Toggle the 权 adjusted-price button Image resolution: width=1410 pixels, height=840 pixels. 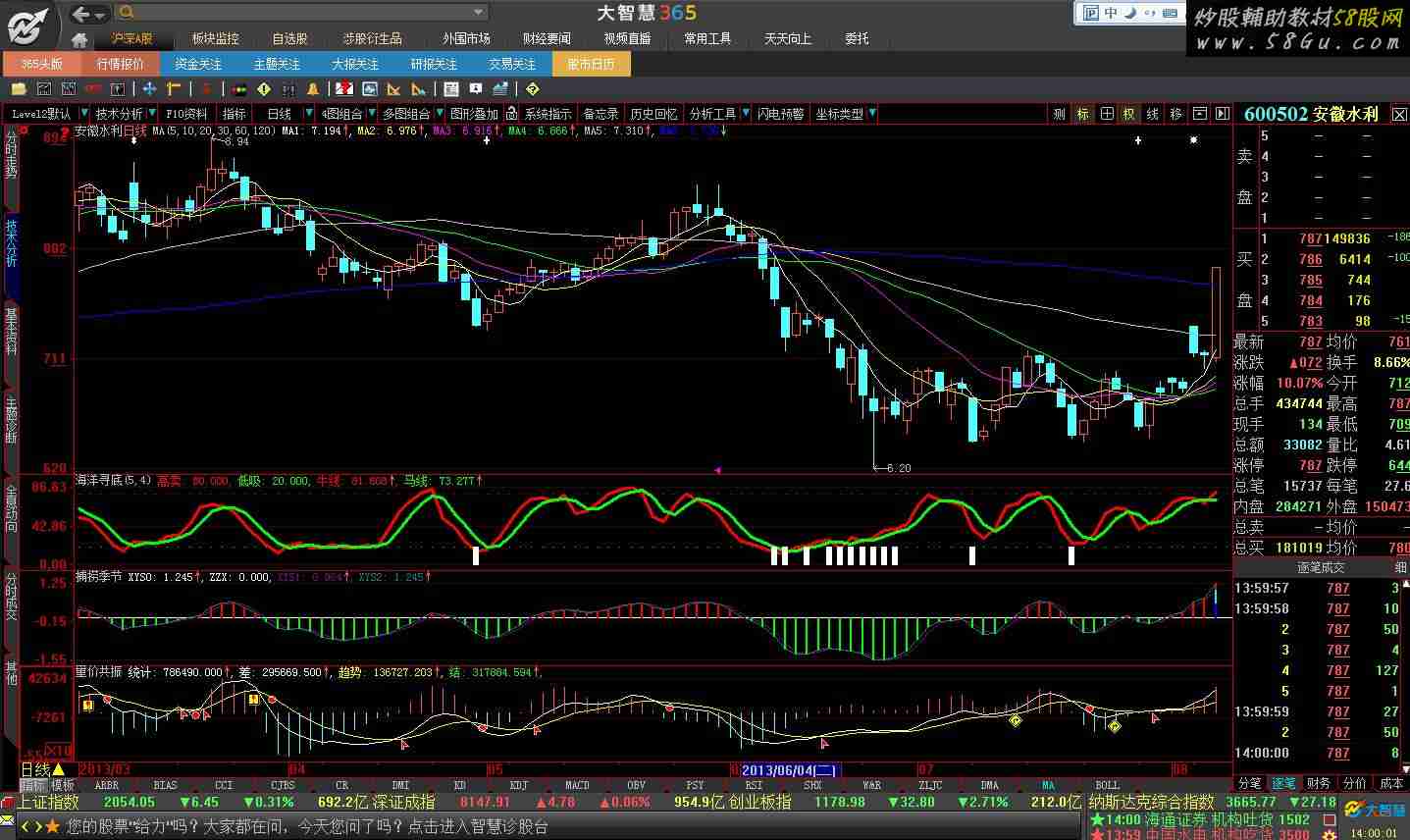(x=1129, y=114)
